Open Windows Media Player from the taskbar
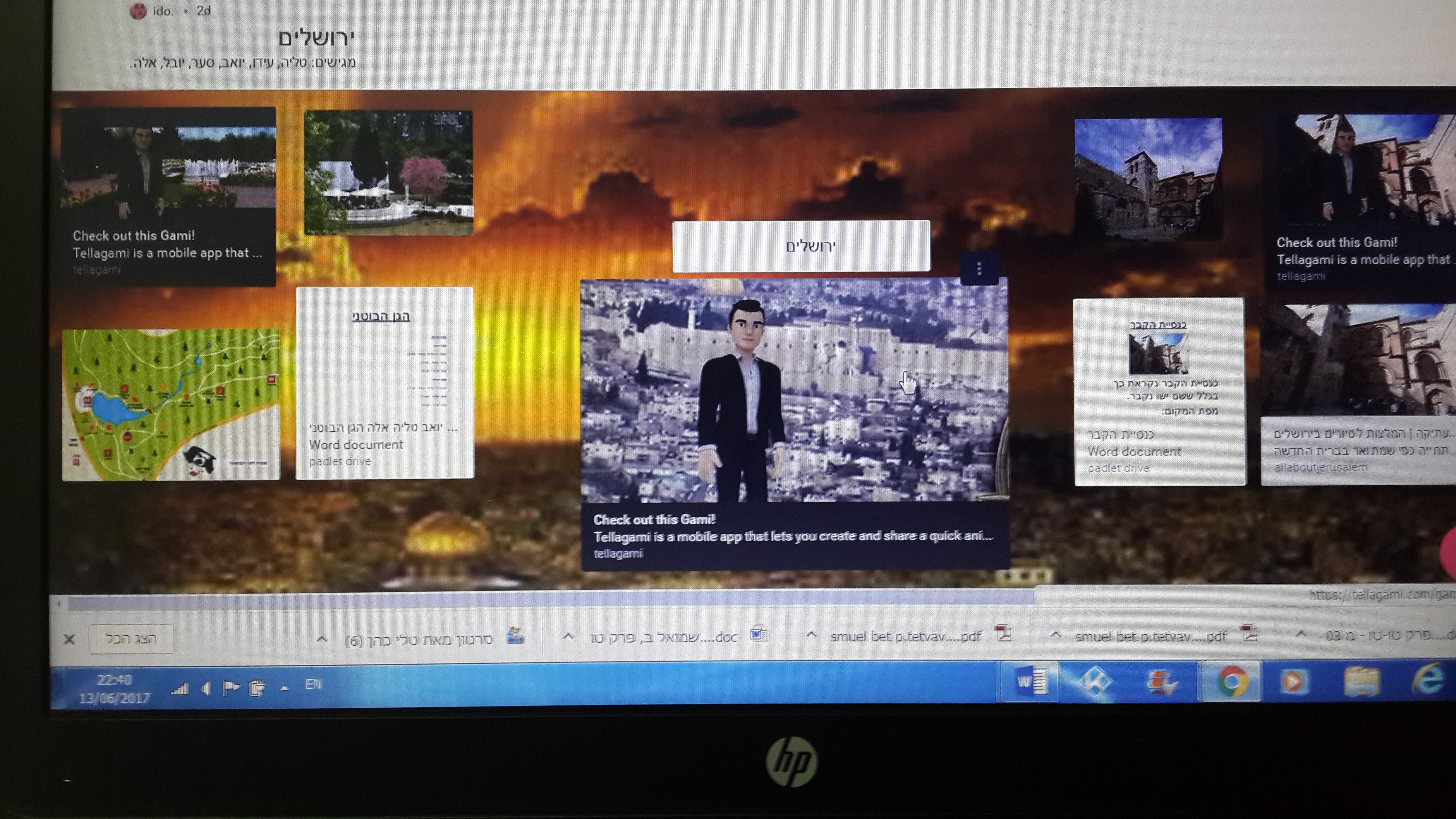This screenshot has width=1456, height=819. (1293, 682)
